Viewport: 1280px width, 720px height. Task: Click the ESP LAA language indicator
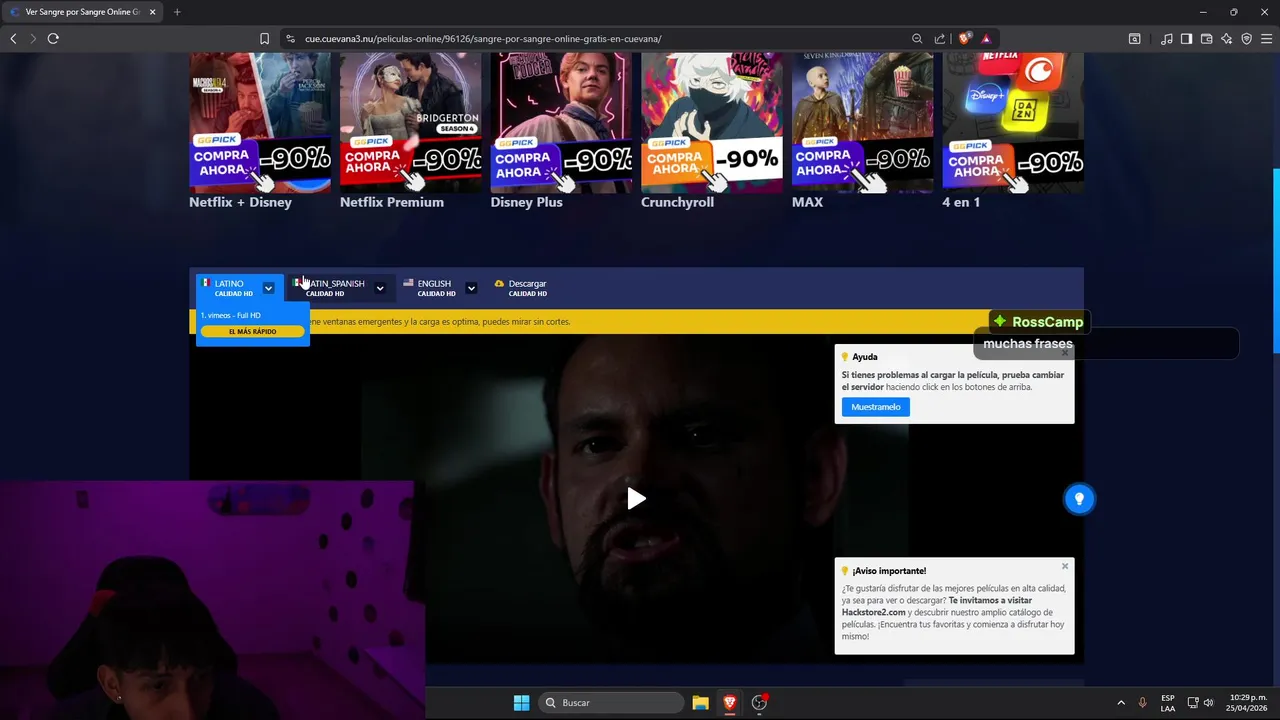(1168, 703)
